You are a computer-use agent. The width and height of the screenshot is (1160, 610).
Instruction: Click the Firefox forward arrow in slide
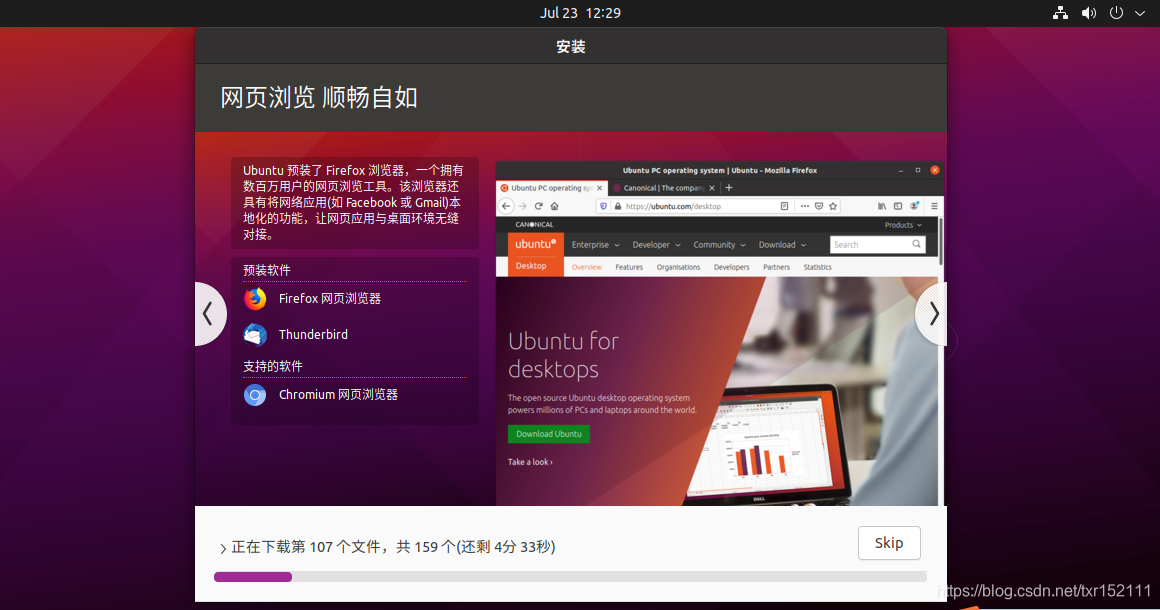pyautogui.click(x=522, y=206)
